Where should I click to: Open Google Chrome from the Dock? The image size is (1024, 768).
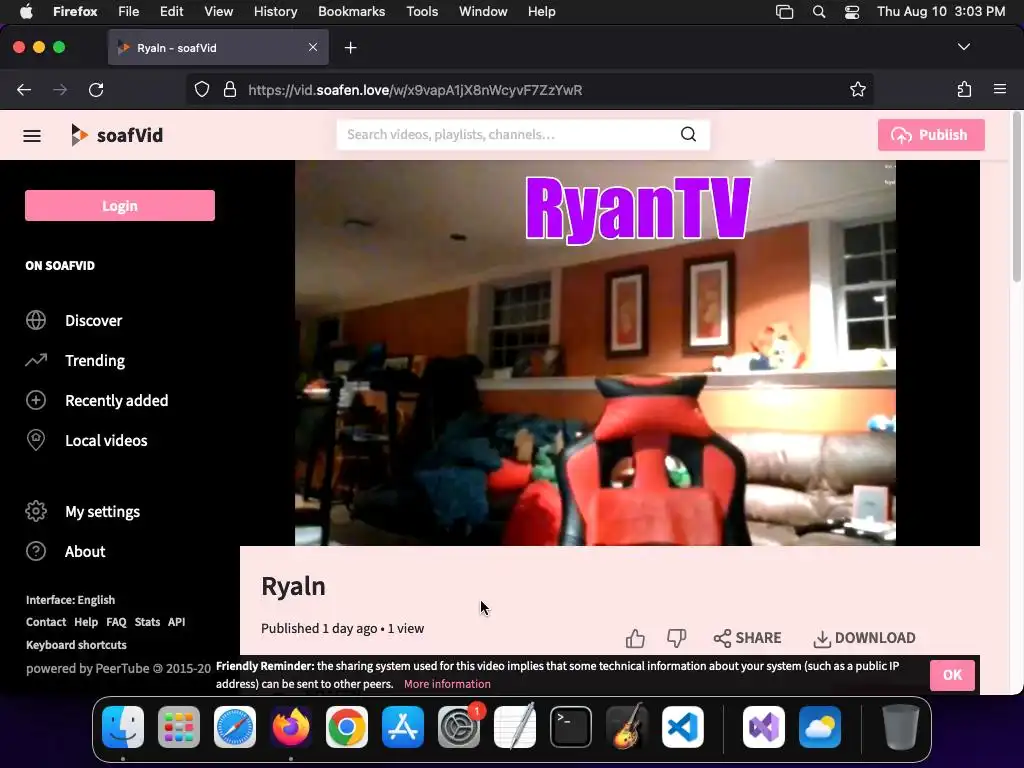pyautogui.click(x=347, y=727)
